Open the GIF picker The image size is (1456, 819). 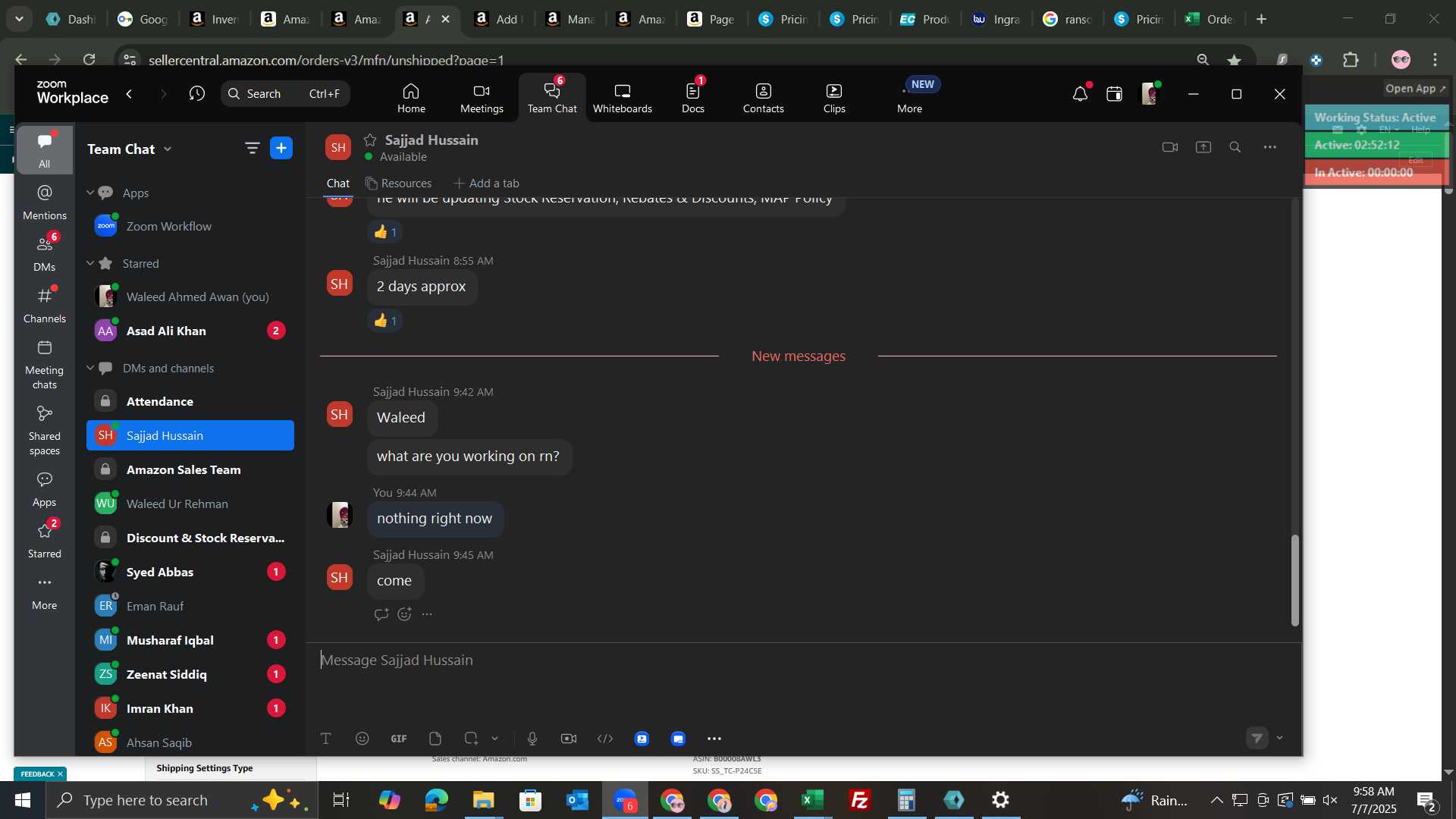[399, 739]
